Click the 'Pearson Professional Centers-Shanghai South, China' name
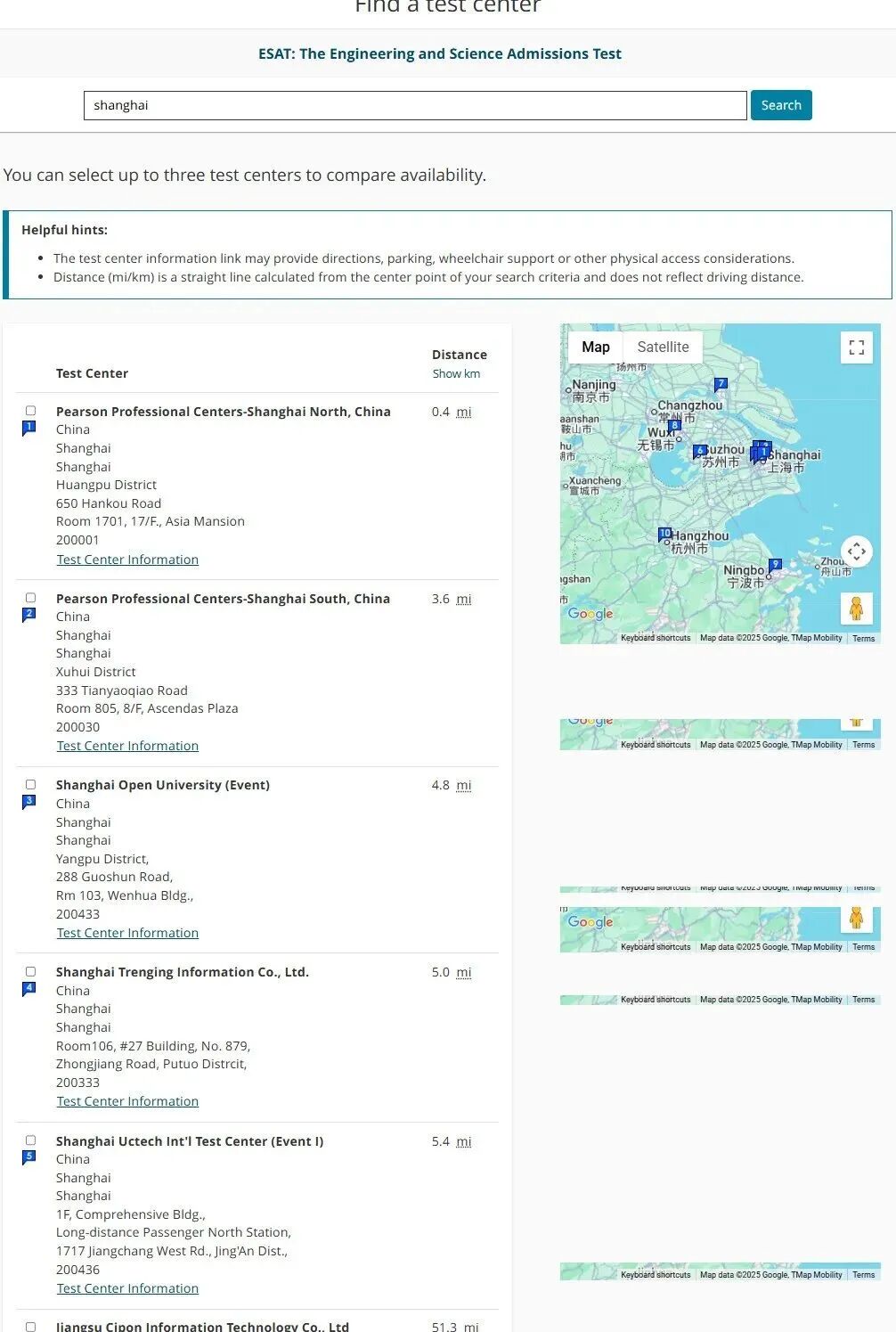Image resolution: width=896 pixels, height=1332 pixels. [223, 599]
